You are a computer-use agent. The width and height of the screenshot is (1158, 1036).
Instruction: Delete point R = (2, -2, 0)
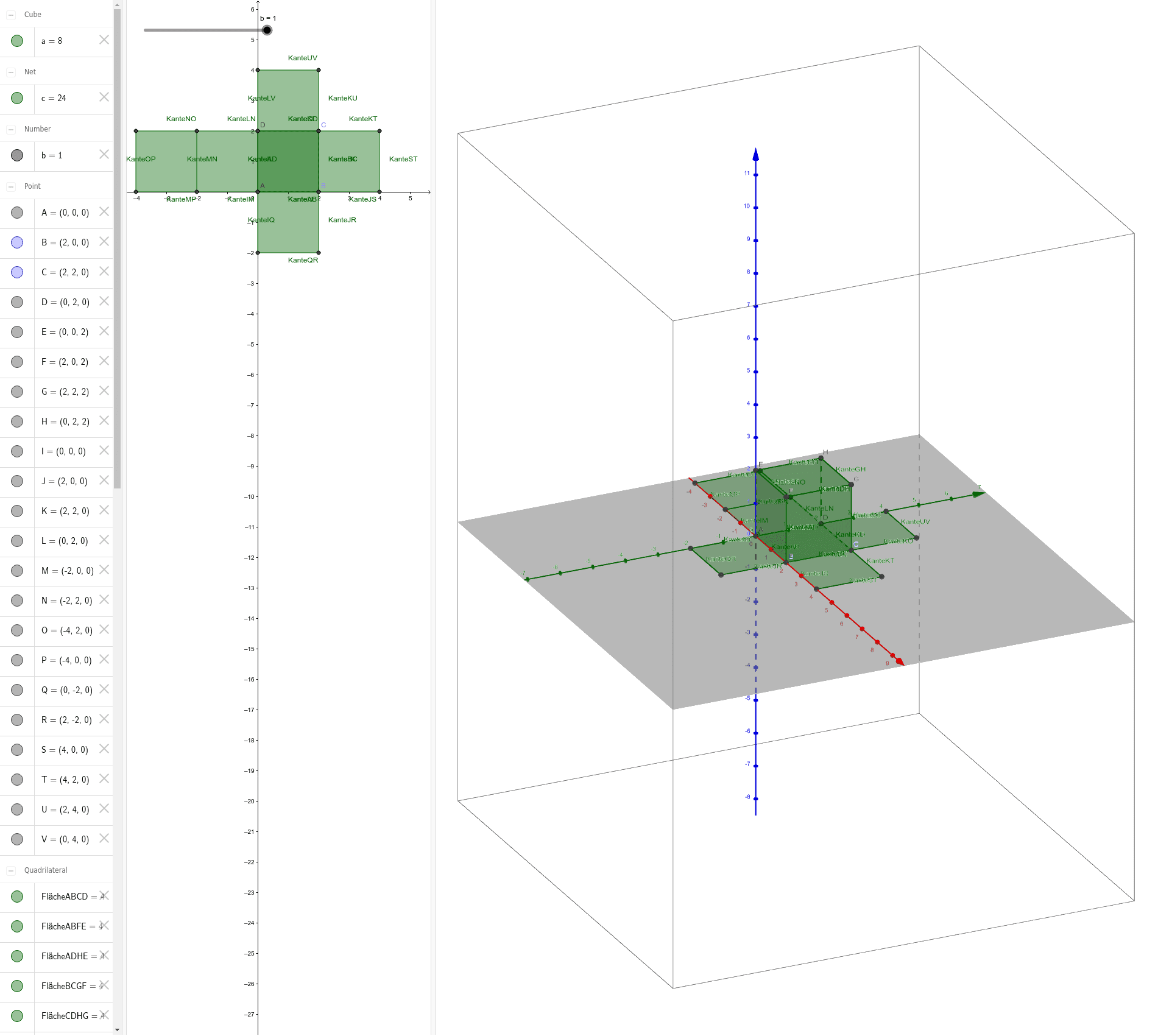tap(104, 719)
